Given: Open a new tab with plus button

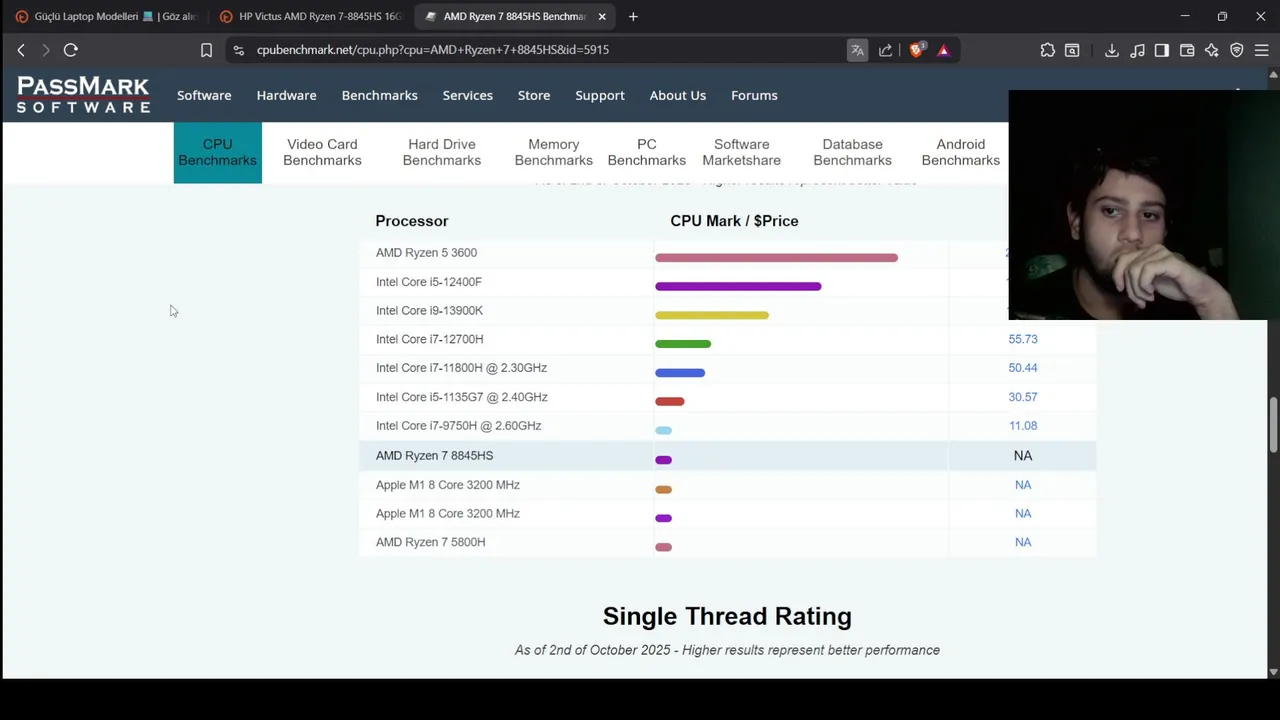Looking at the screenshot, I should (x=633, y=16).
